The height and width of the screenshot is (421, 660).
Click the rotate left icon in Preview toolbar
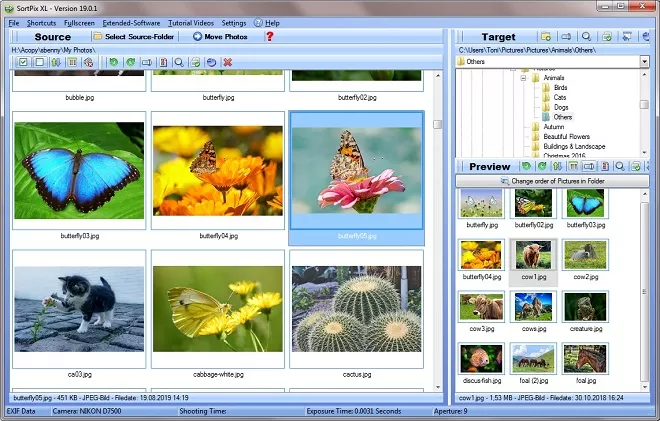527,166
